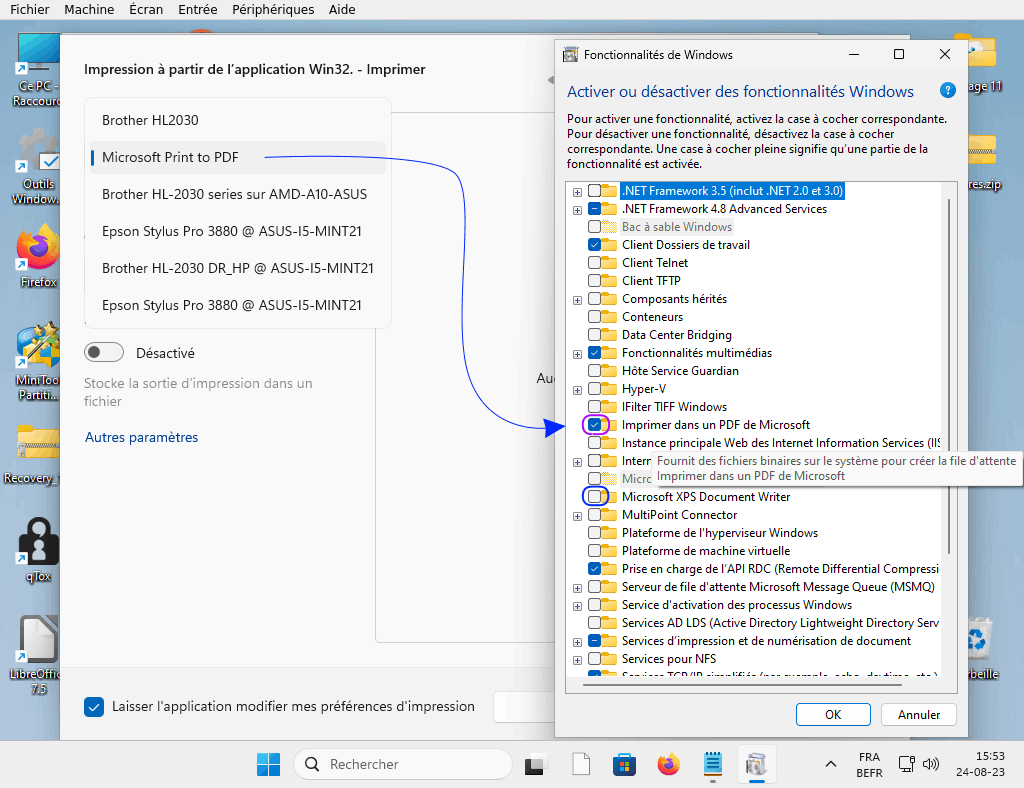Expand the Hyper-V tree node
Viewport: 1024px width, 788px height.
click(577, 390)
